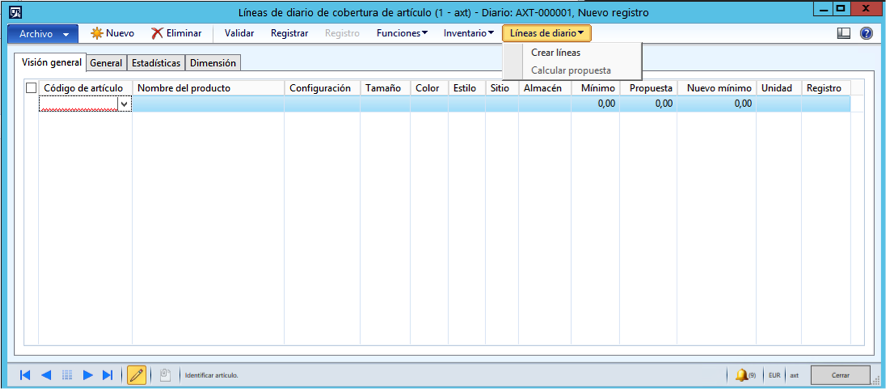The height and width of the screenshot is (389, 886).
Task: Click Identificar artículo status bar text
Action: [211, 375]
